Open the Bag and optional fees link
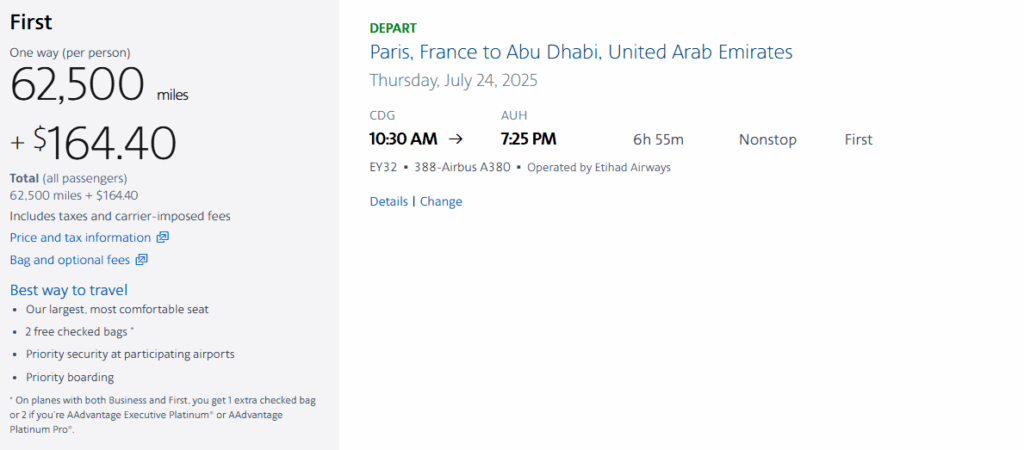This screenshot has width=1024, height=450. click(69, 260)
